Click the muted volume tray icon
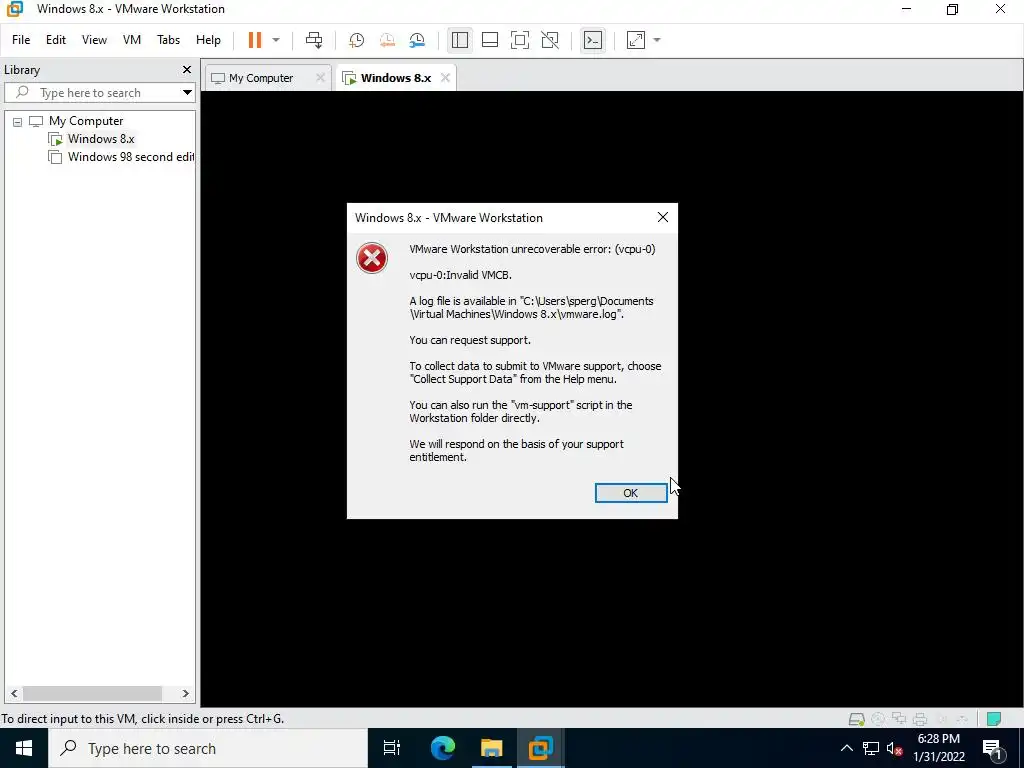This screenshot has width=1024, height=768. coord(895,748)
